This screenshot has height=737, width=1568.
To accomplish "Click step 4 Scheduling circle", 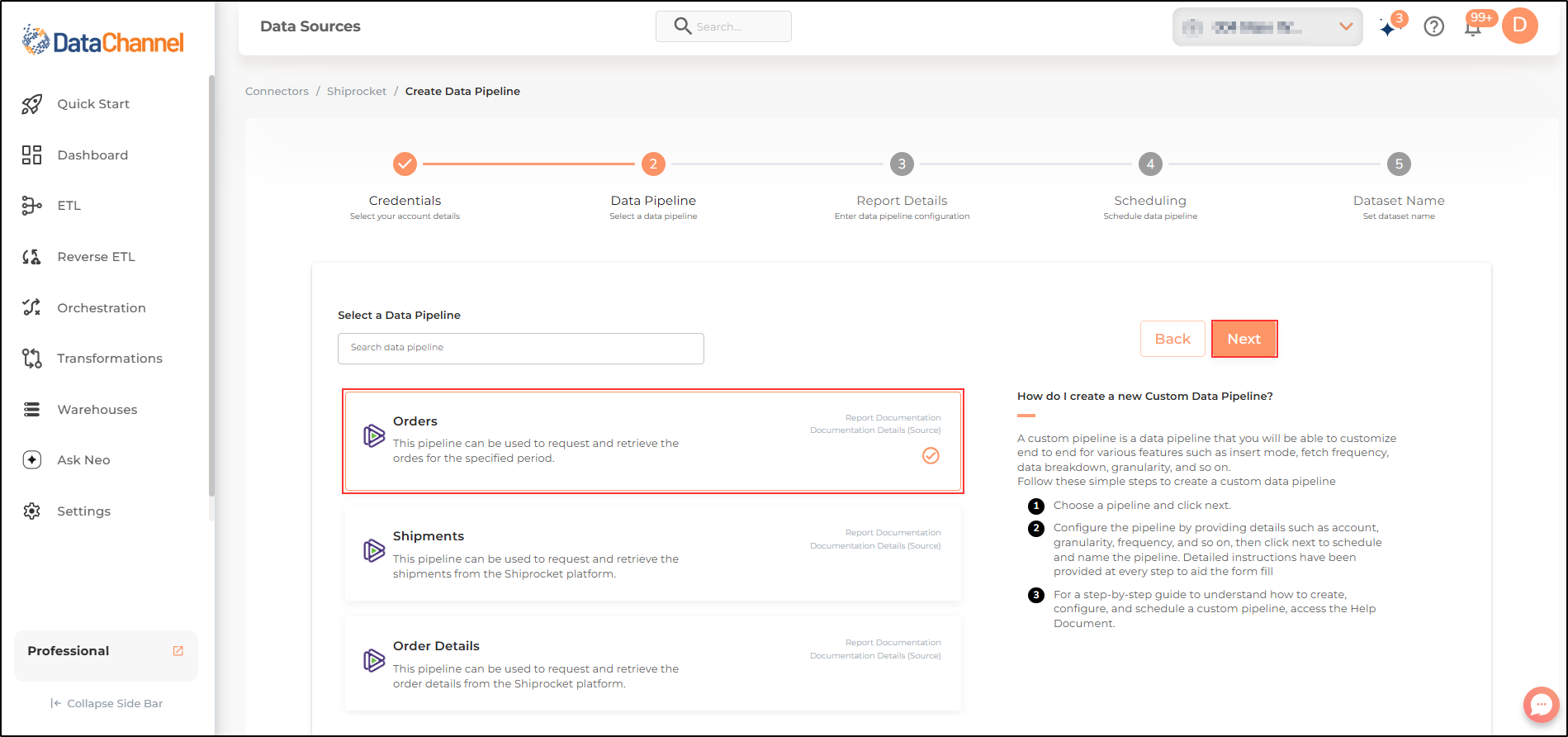I will tap(1150, 164).
